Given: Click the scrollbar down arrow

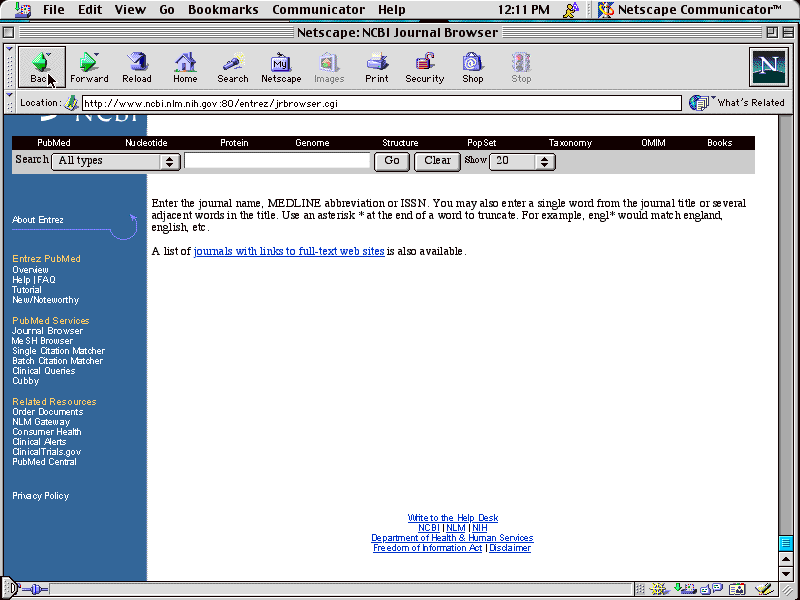Looking at the screenshot, I should (x=786, y=574).
